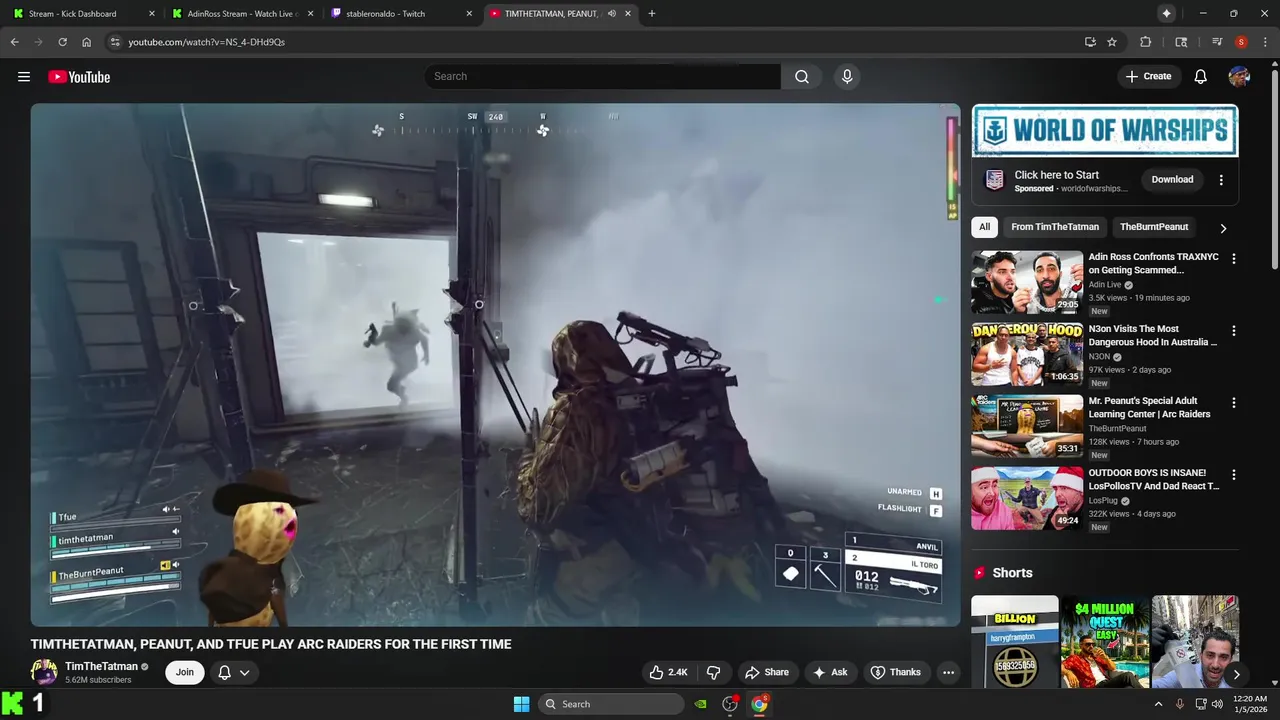View site information icon in address bar

(115, 42)
